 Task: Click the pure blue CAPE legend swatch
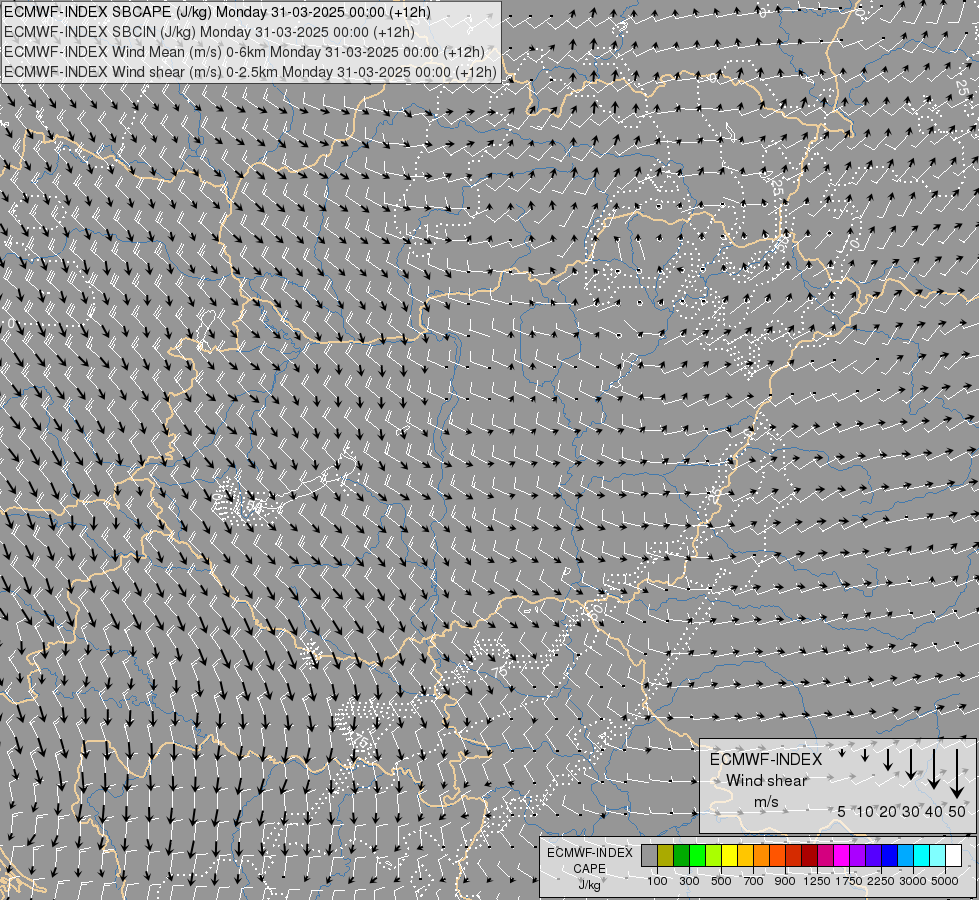889,855
